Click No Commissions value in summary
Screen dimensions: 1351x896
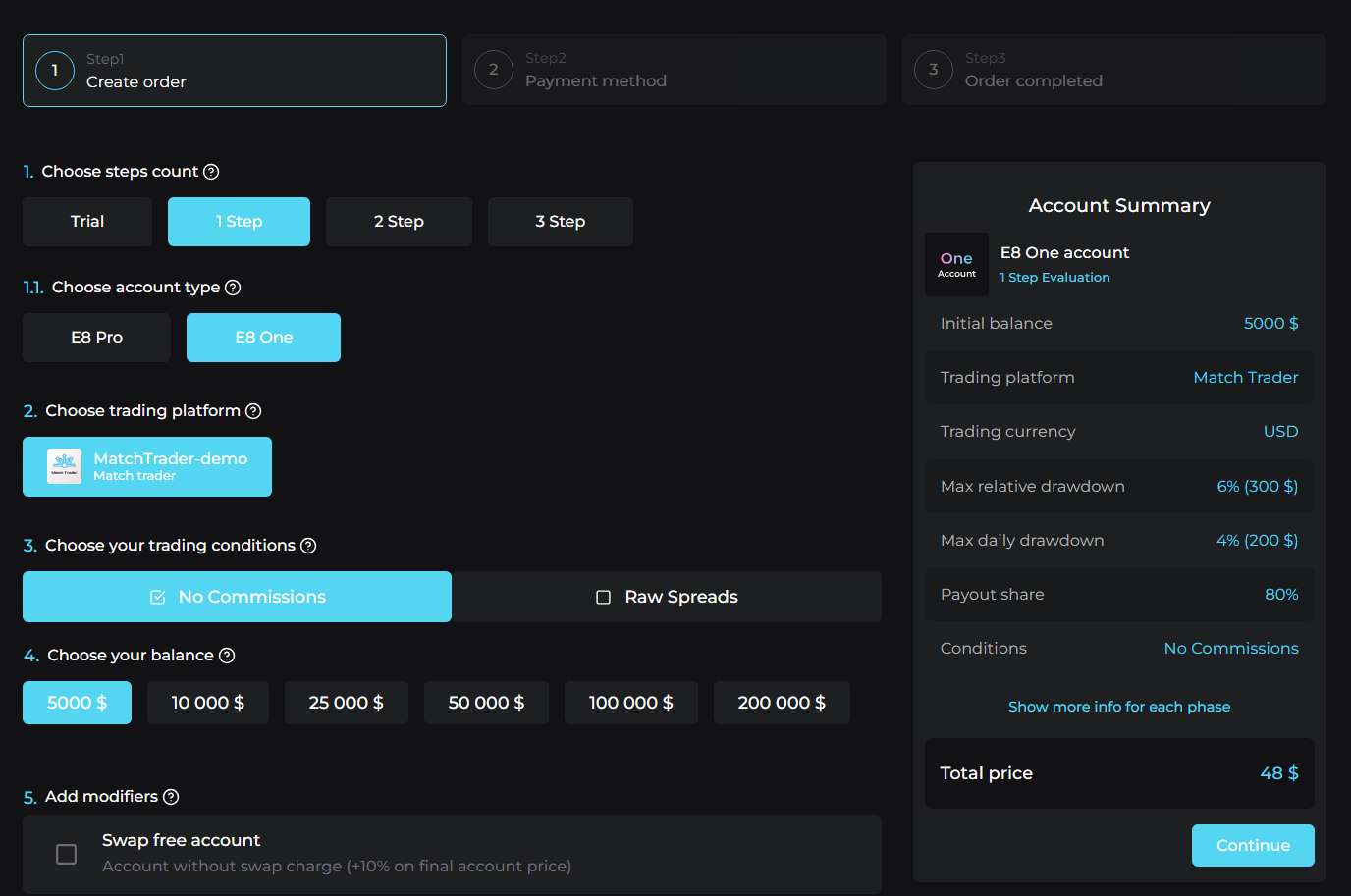[1231, 649]
